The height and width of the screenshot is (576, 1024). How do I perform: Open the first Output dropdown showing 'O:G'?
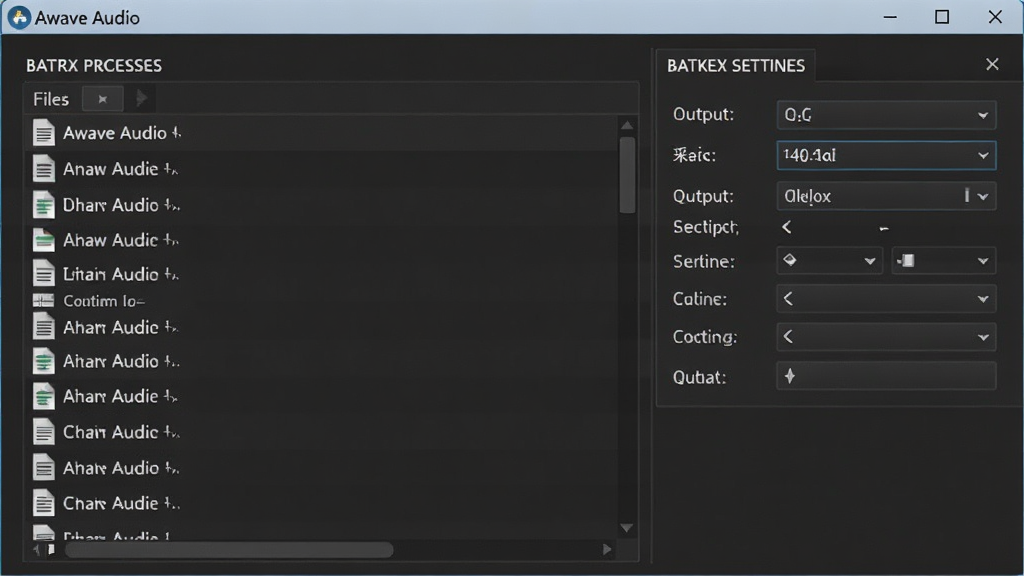coord(886,115)
